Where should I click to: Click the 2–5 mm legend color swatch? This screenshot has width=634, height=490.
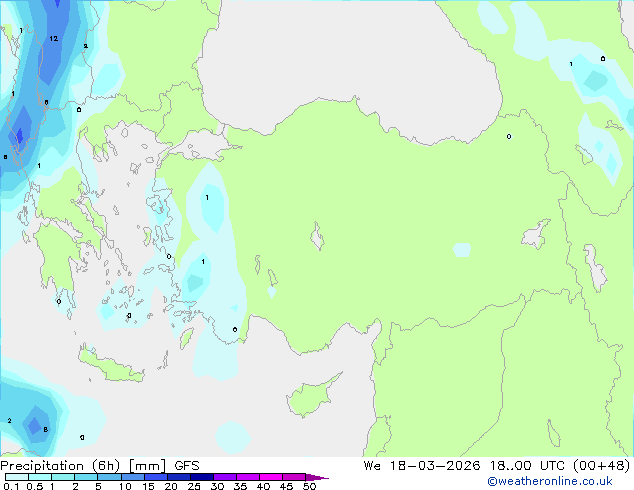86,477
